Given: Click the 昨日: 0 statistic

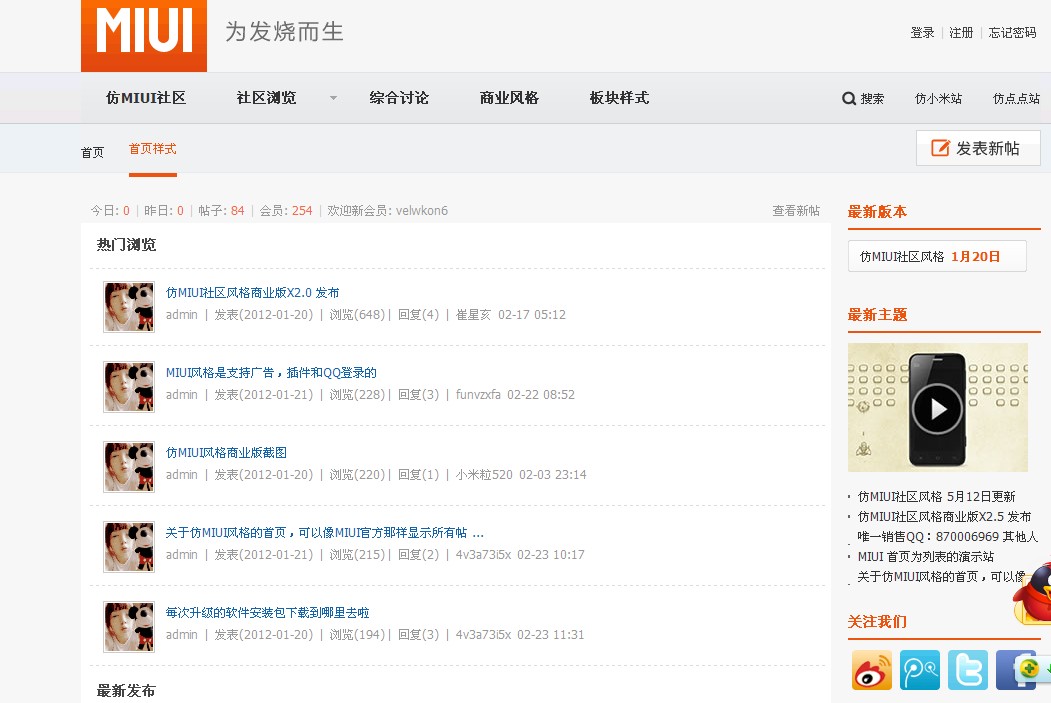Looking at the screenshot, I should [x=164, y=210].
